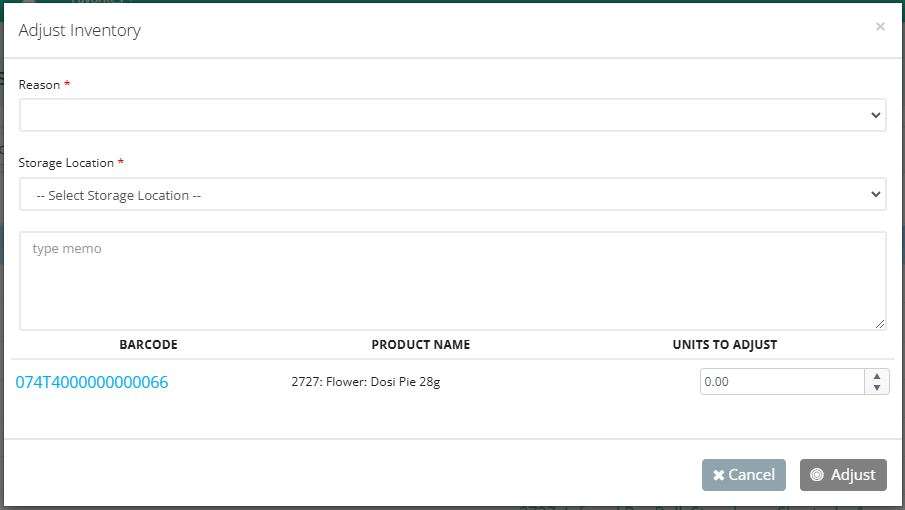Click the Storage Location field label
The image size is (905, 510).
pyautogui.click(x=66, y=163)
